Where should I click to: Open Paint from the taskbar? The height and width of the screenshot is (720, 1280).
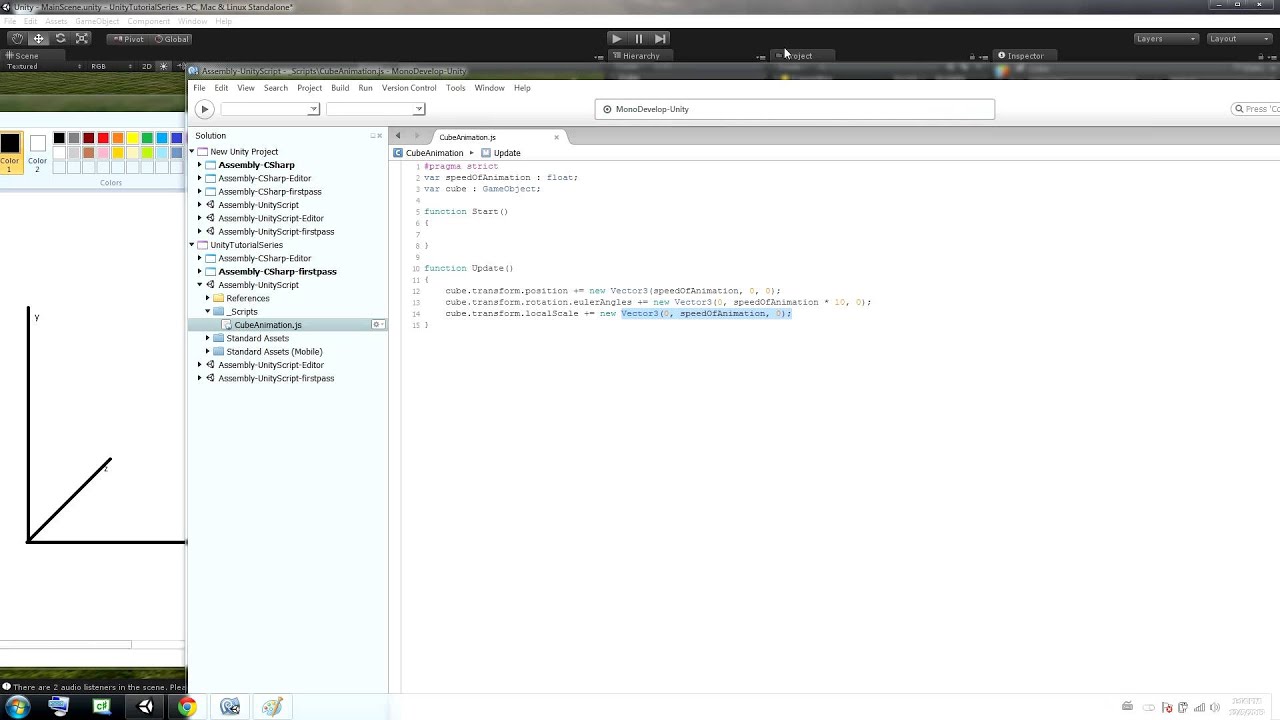(x=272, y=707)
